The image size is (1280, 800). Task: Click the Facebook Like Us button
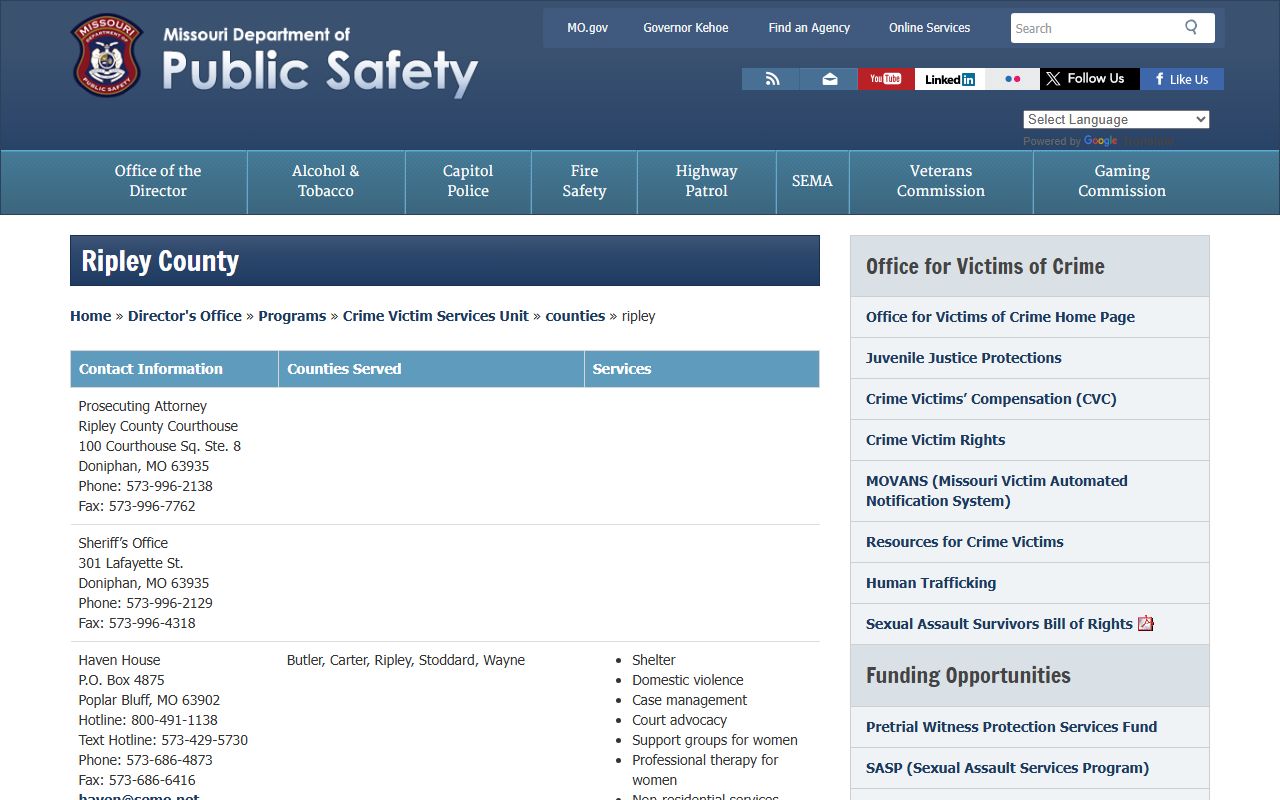click(1181, 79)
